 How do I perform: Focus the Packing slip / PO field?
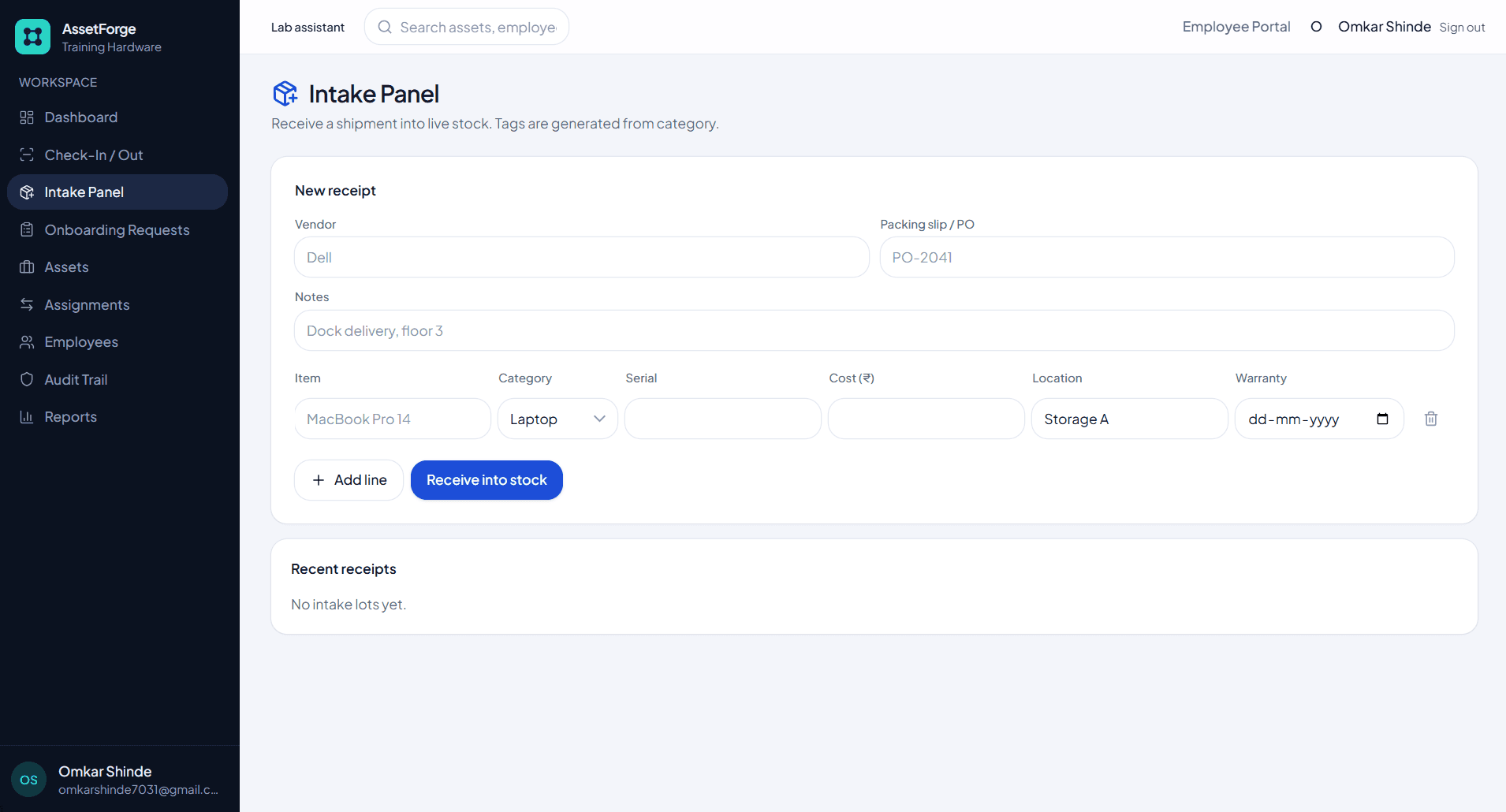pyautogui.click(x=1167, y=257)
